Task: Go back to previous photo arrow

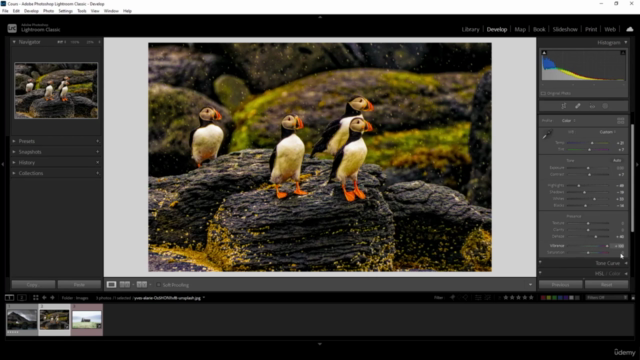Action: point(44,298)
